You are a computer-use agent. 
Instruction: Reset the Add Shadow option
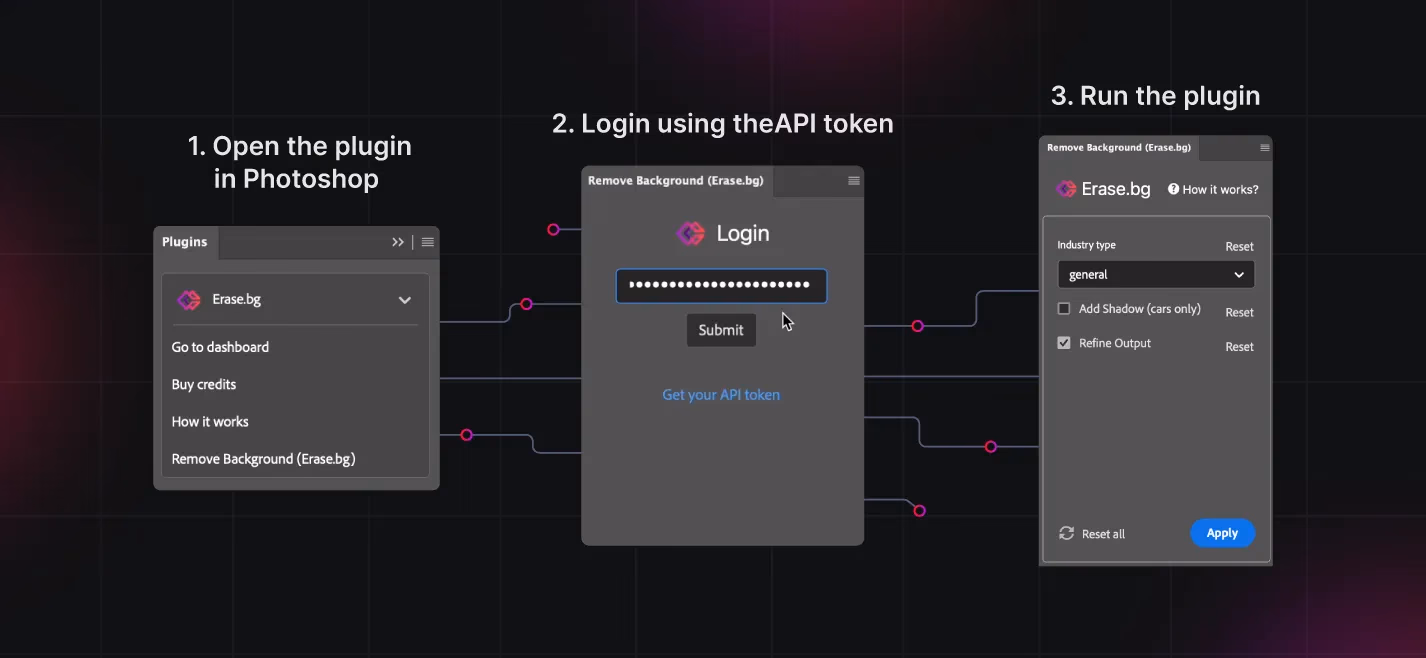pos(1240,313)
